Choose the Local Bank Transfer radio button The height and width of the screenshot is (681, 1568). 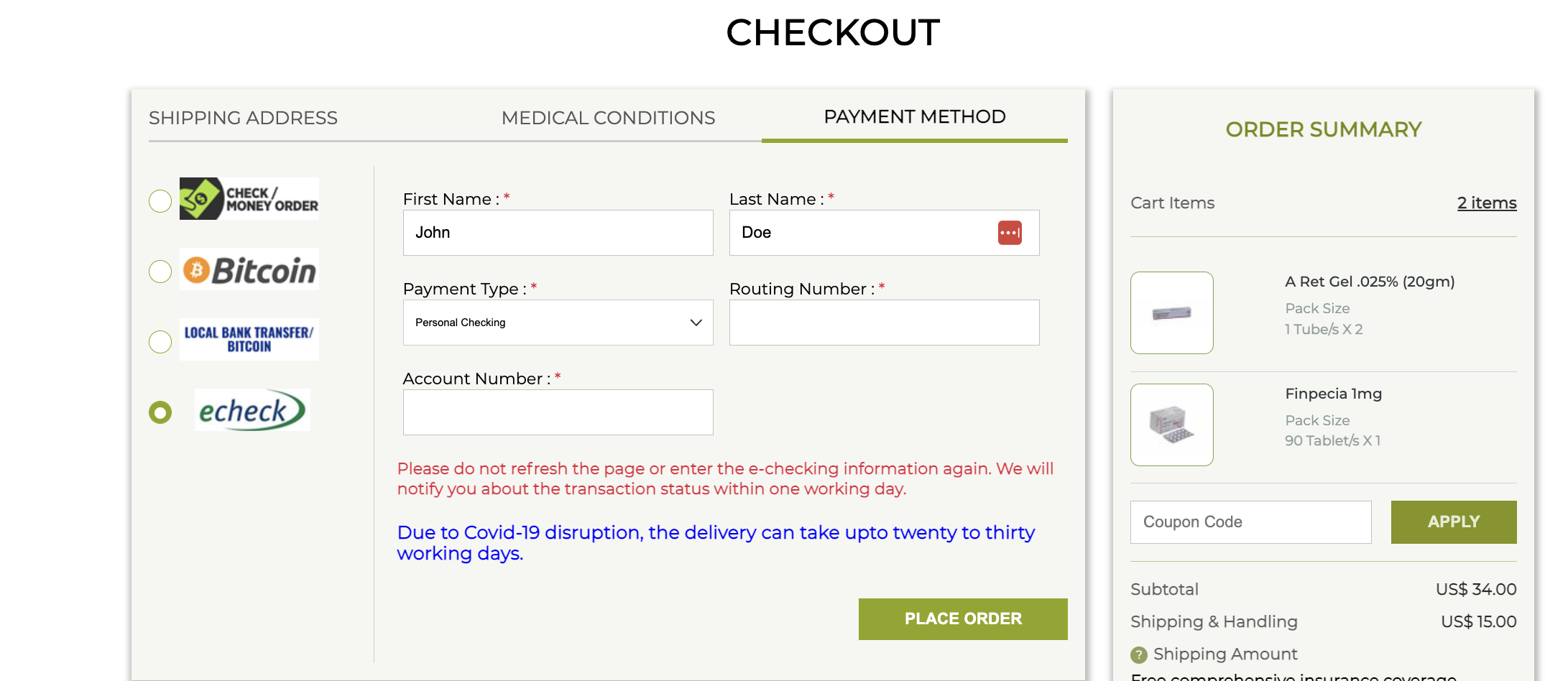tap(160, 342)
